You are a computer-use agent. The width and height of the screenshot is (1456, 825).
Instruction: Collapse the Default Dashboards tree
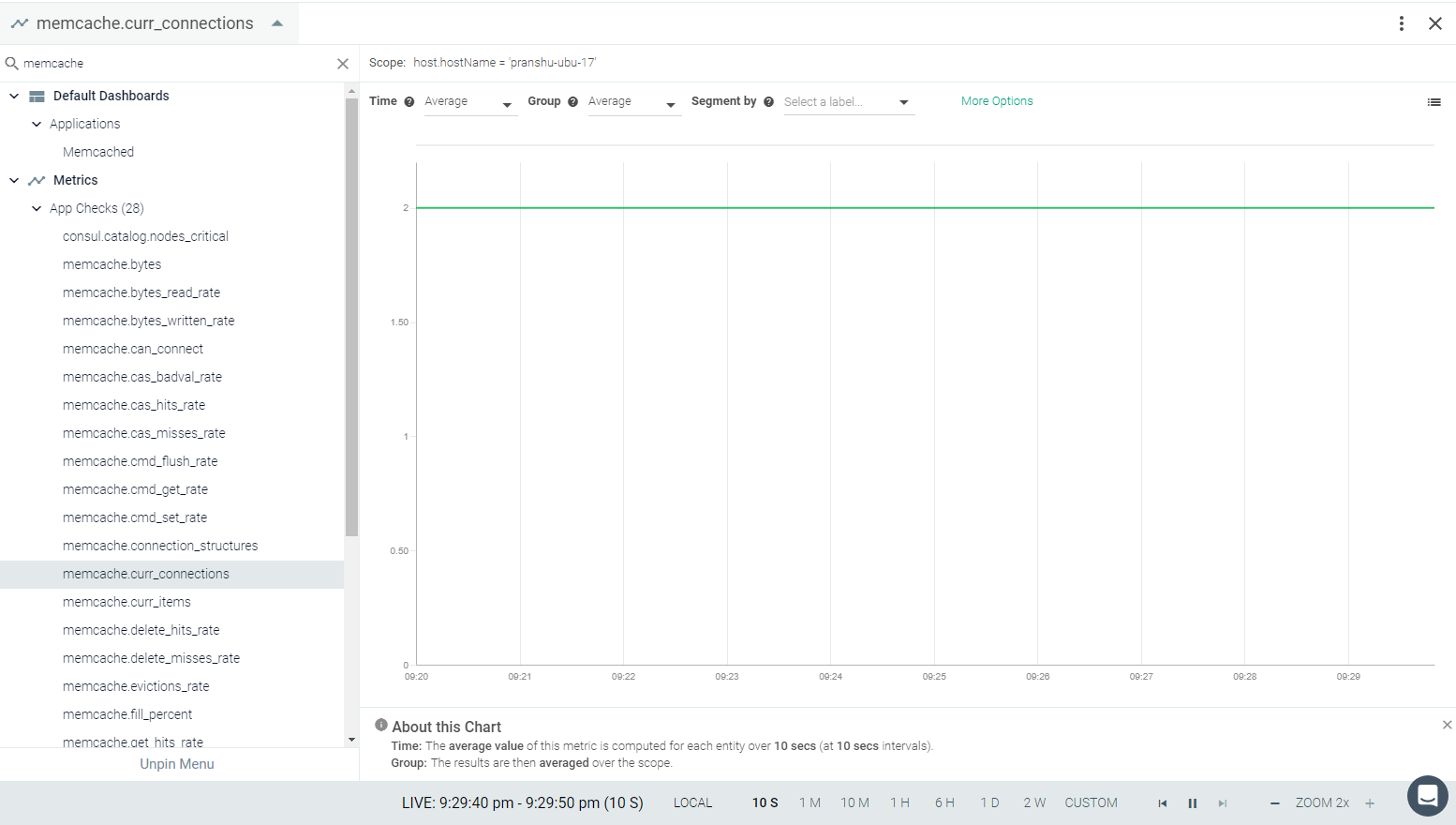(x=14, y=96)
